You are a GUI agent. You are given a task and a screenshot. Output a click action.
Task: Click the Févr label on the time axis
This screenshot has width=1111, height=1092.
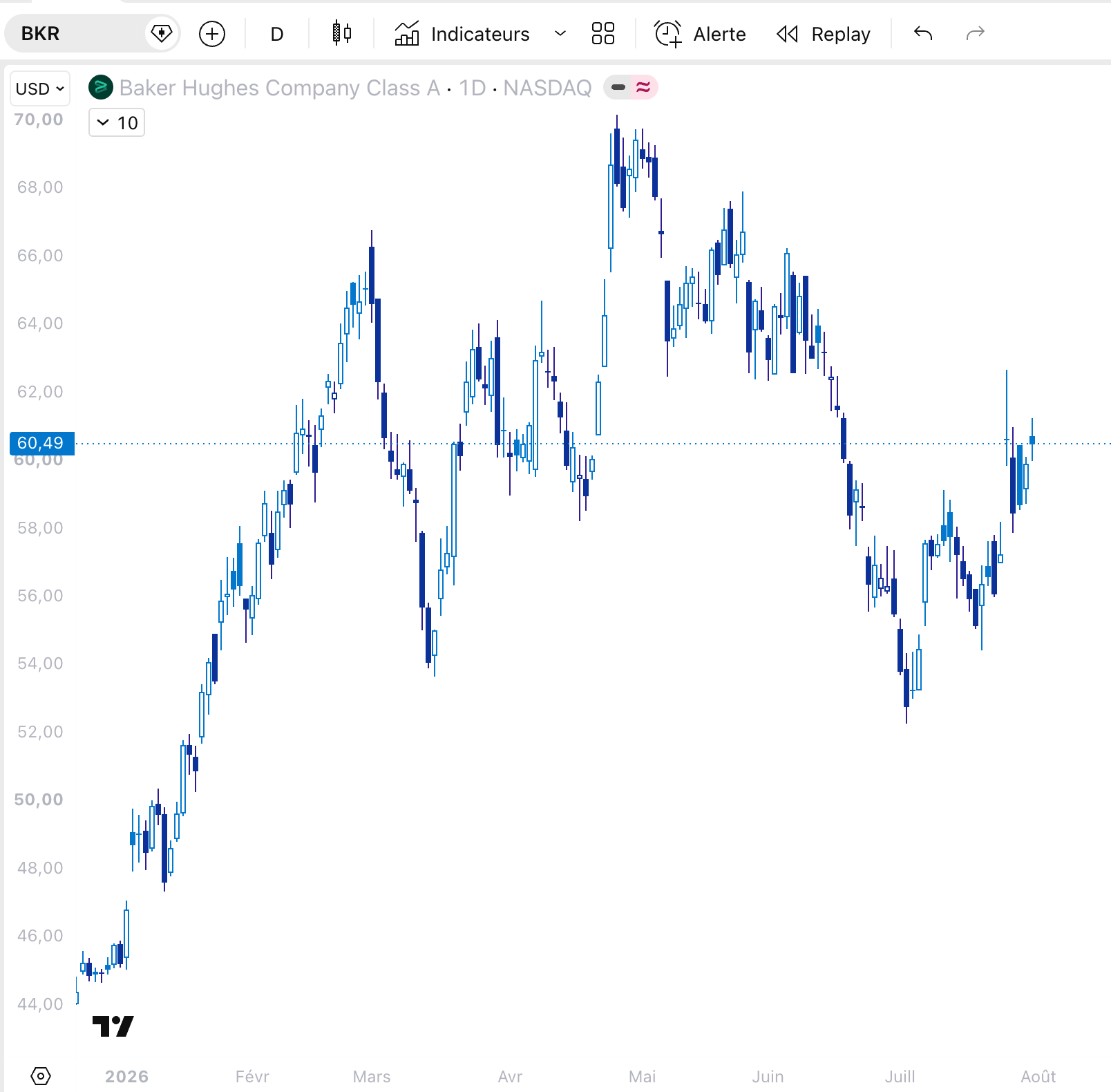(x=252, y=1077)
